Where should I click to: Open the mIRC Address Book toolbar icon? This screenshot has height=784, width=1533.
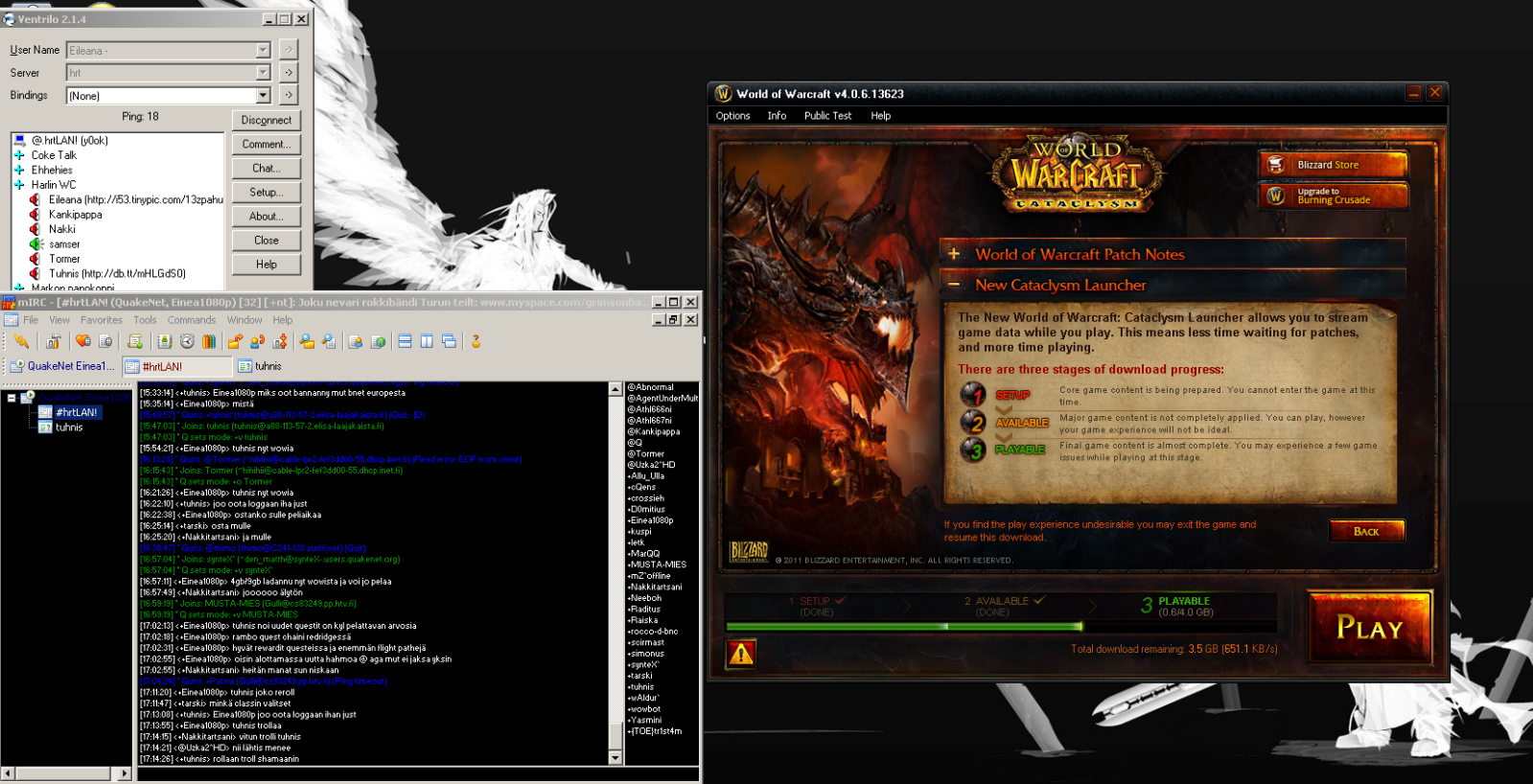(165, 341)
